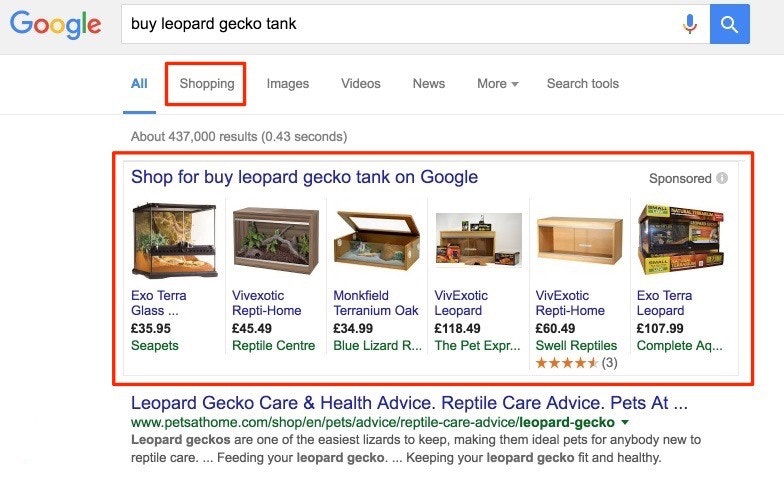
Task: Open the Exo Terra Leopard product link
Action: (665, 303)
